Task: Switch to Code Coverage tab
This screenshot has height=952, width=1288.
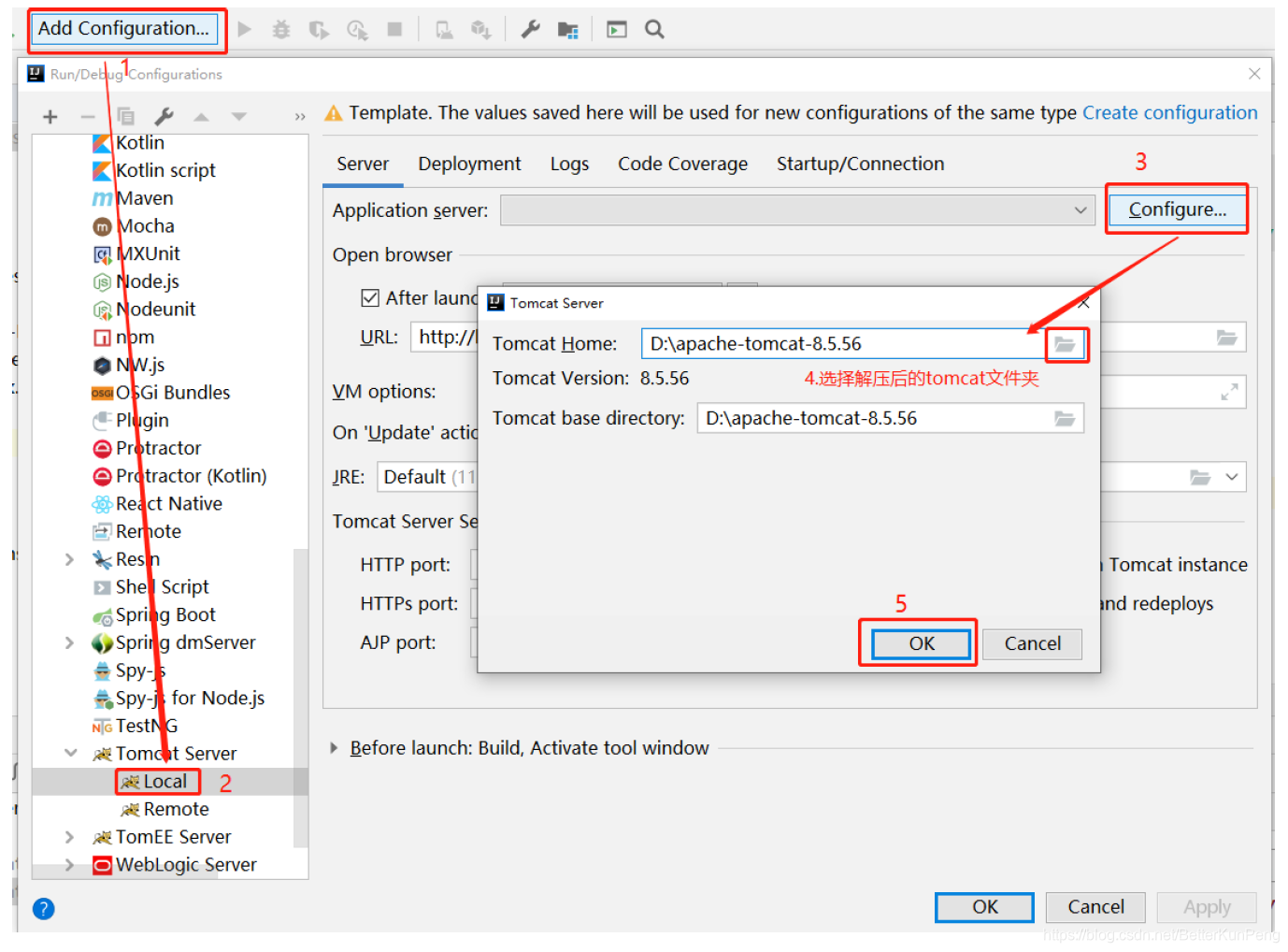Action: tap(682, 165)
